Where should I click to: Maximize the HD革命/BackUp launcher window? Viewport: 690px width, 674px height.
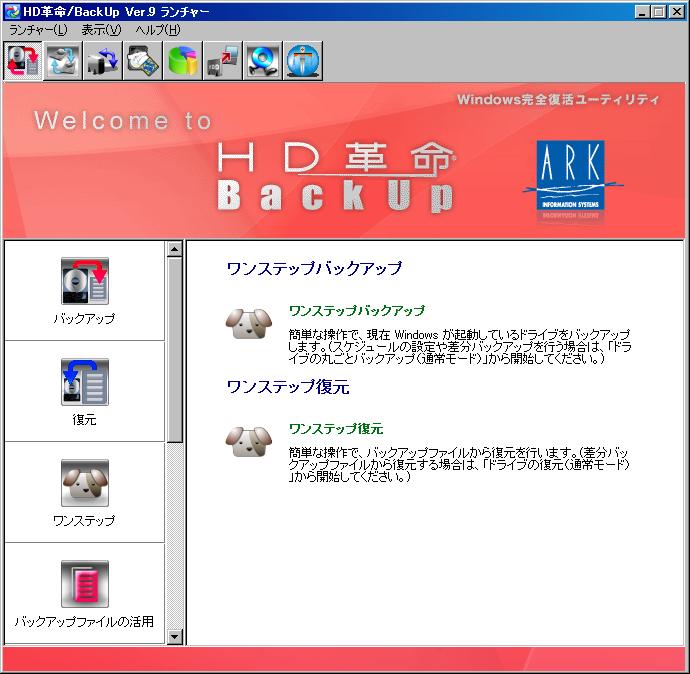tap(659, 11)
